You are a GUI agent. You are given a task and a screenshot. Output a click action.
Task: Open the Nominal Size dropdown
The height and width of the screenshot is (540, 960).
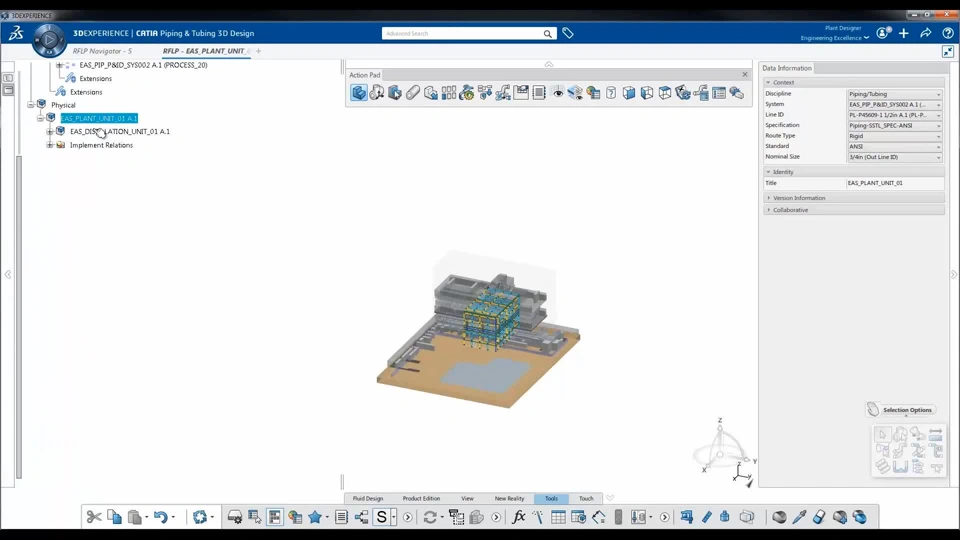tap(894, 157)
